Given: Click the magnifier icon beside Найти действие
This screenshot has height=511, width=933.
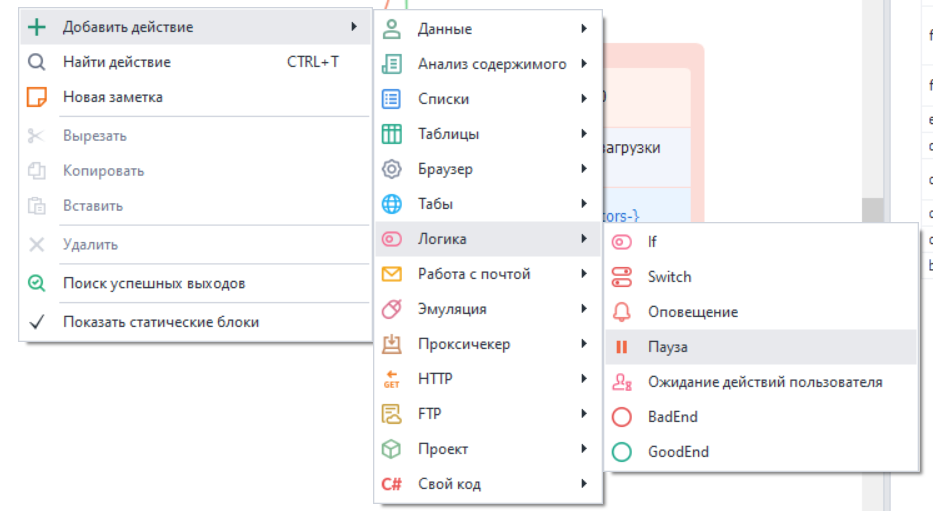Looking at the screenshot, I should [37, 62].
